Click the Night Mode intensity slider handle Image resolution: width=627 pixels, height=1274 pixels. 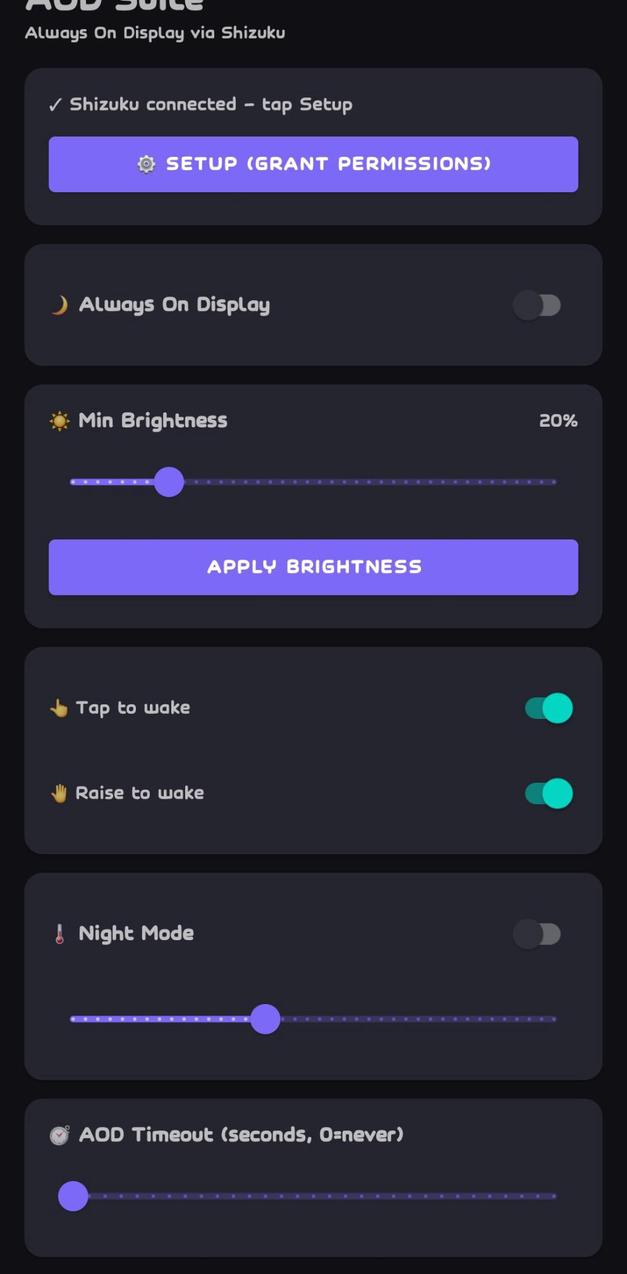(x=265, y=1019)
